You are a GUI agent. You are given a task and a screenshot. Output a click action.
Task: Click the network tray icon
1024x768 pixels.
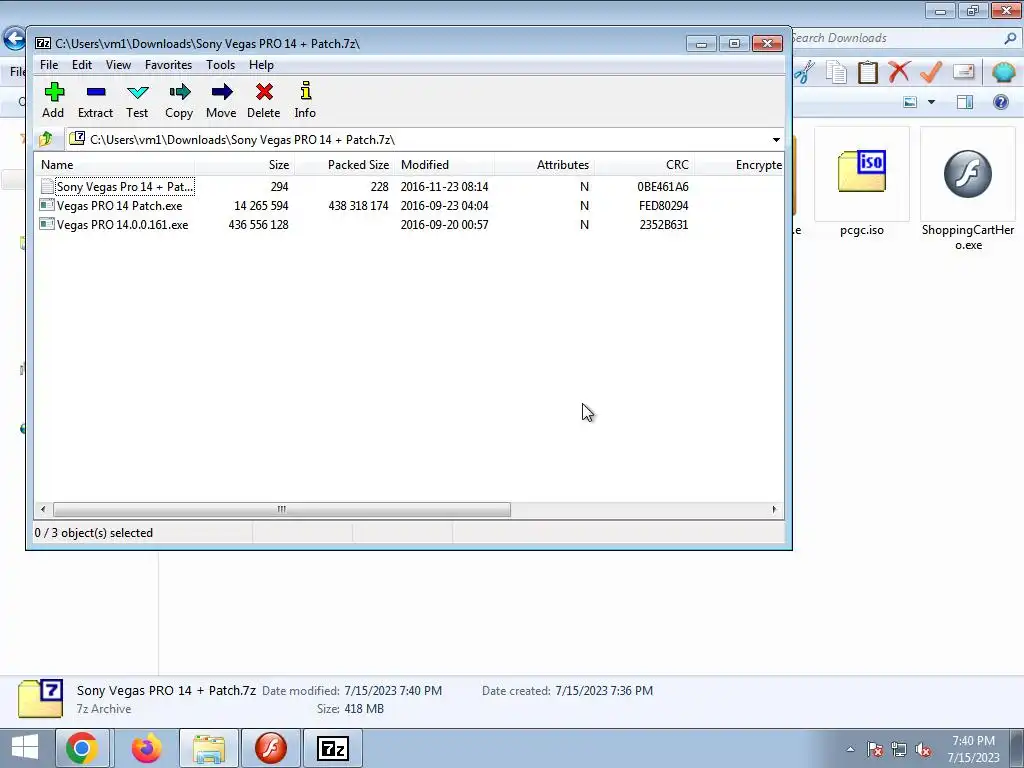(899, 750)
